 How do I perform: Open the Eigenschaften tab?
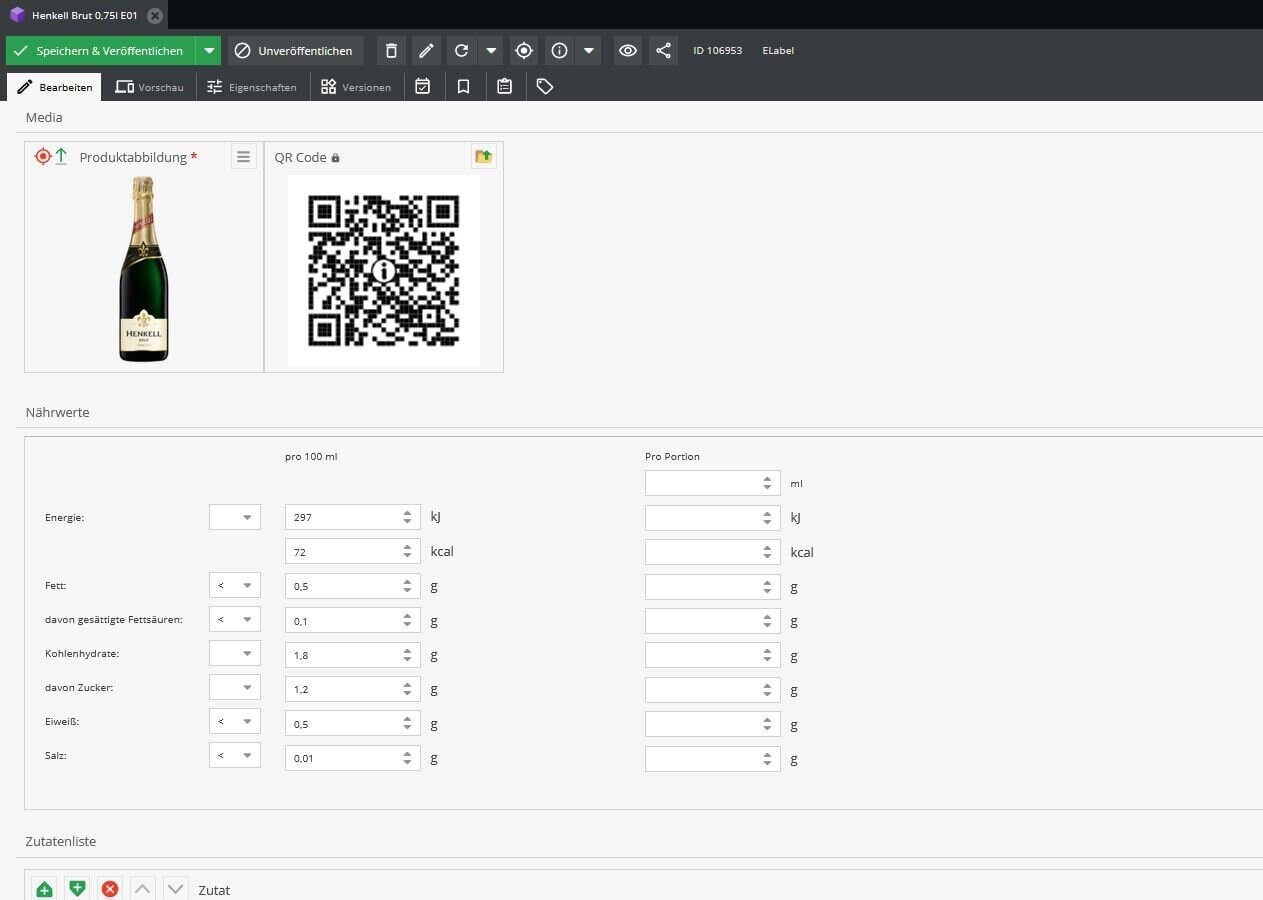click(x=252, y=87)
